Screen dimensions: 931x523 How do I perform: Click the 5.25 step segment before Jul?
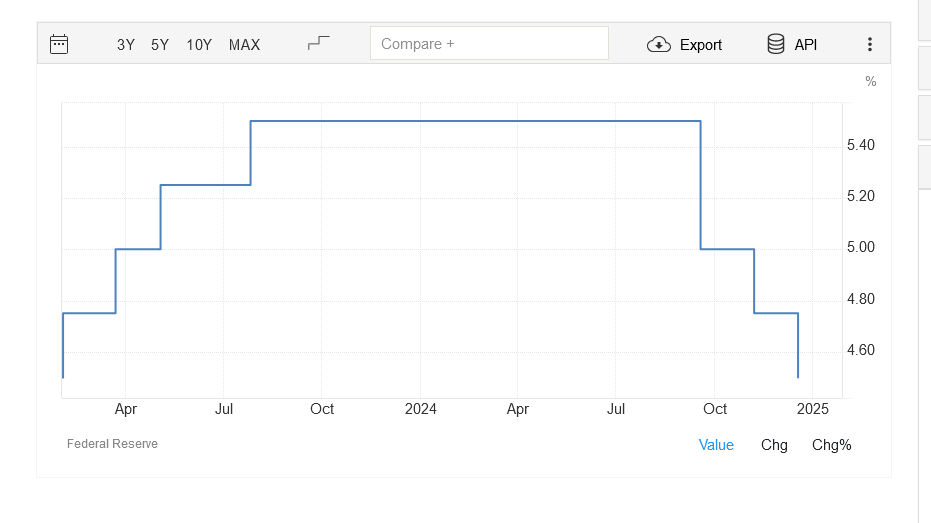point(205,185)
